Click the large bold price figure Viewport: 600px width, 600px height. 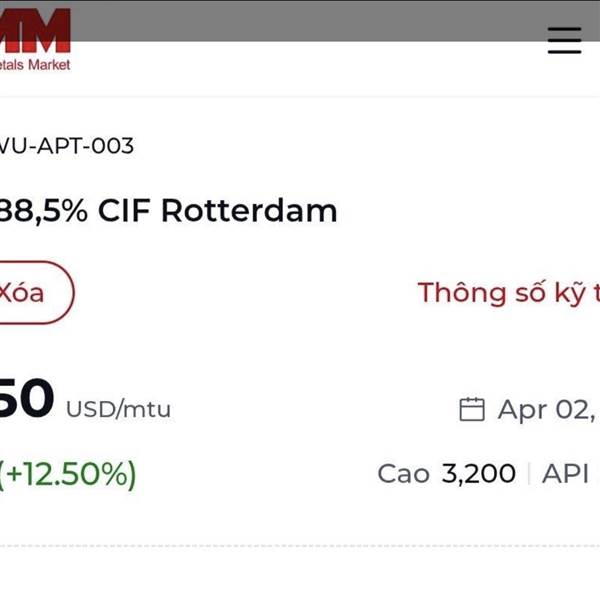pyautogui.click(x=26, y=400)
